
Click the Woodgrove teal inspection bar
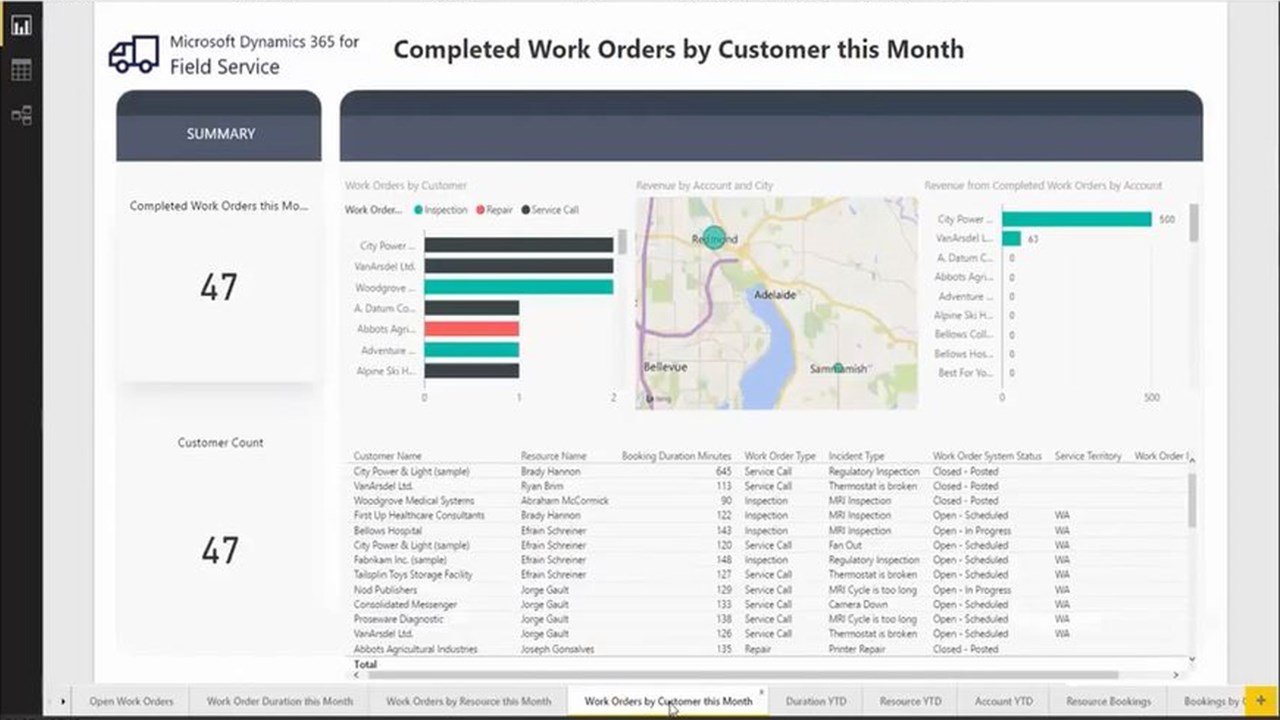tap(518, 287)
